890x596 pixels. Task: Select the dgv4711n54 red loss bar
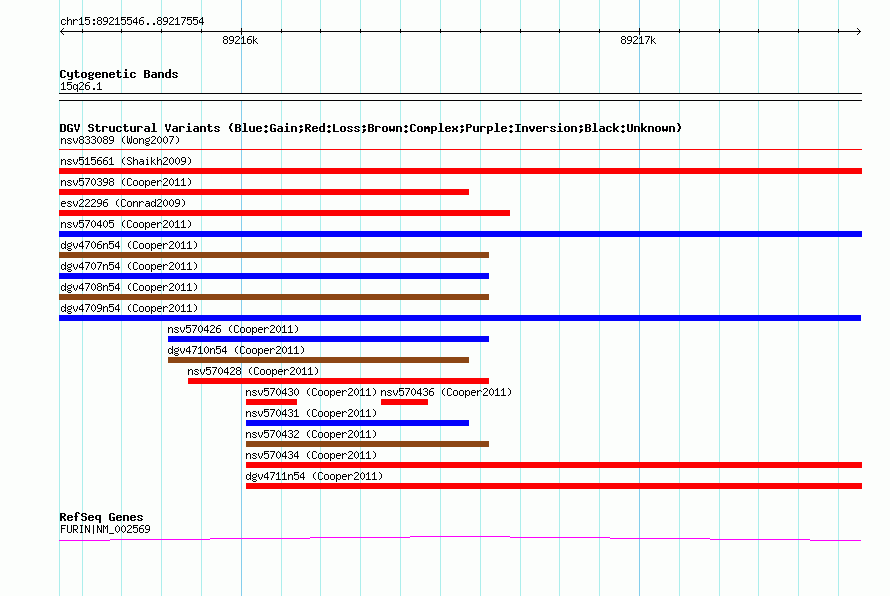554,486
